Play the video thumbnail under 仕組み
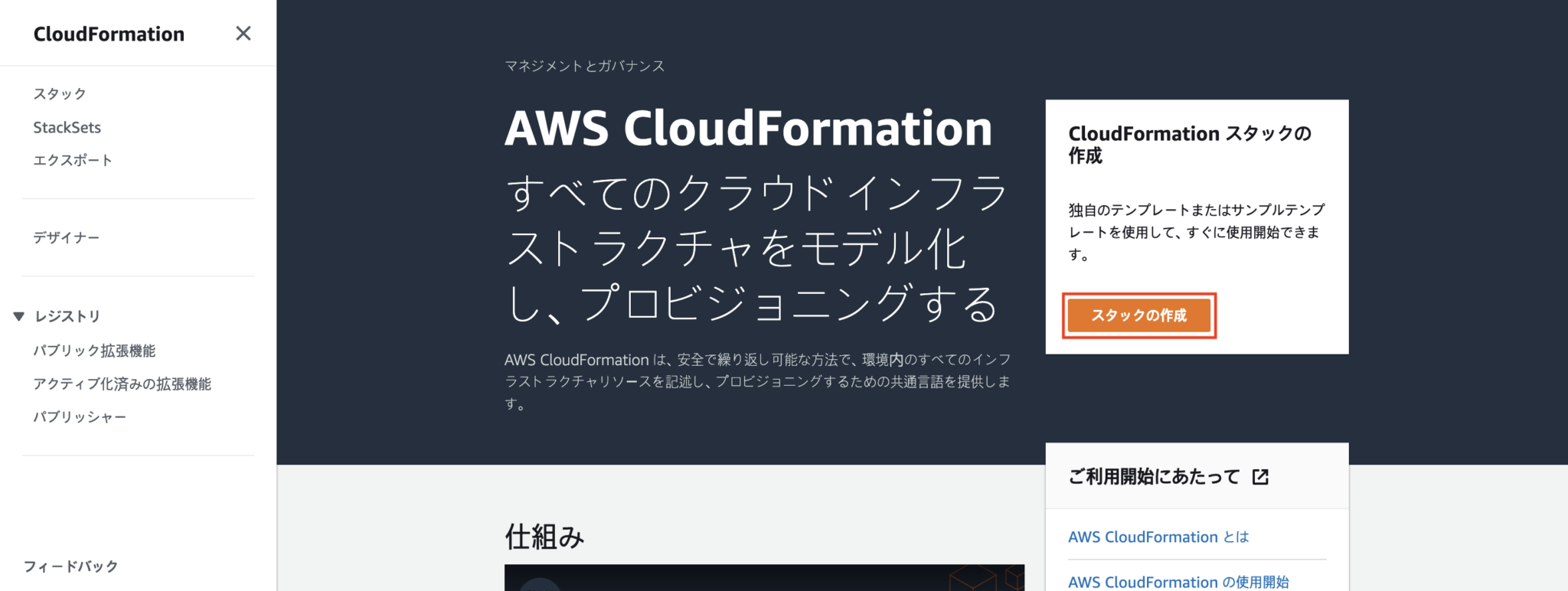The image size is (1568, 591). [763, 582]
